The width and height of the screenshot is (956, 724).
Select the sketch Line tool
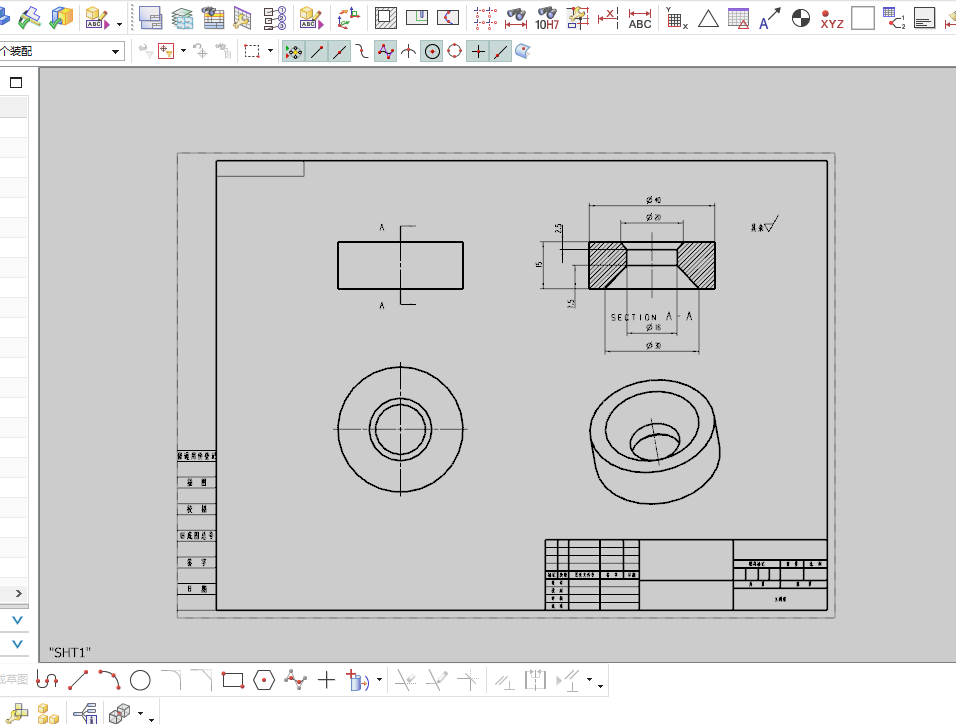[x=78, y=680]
